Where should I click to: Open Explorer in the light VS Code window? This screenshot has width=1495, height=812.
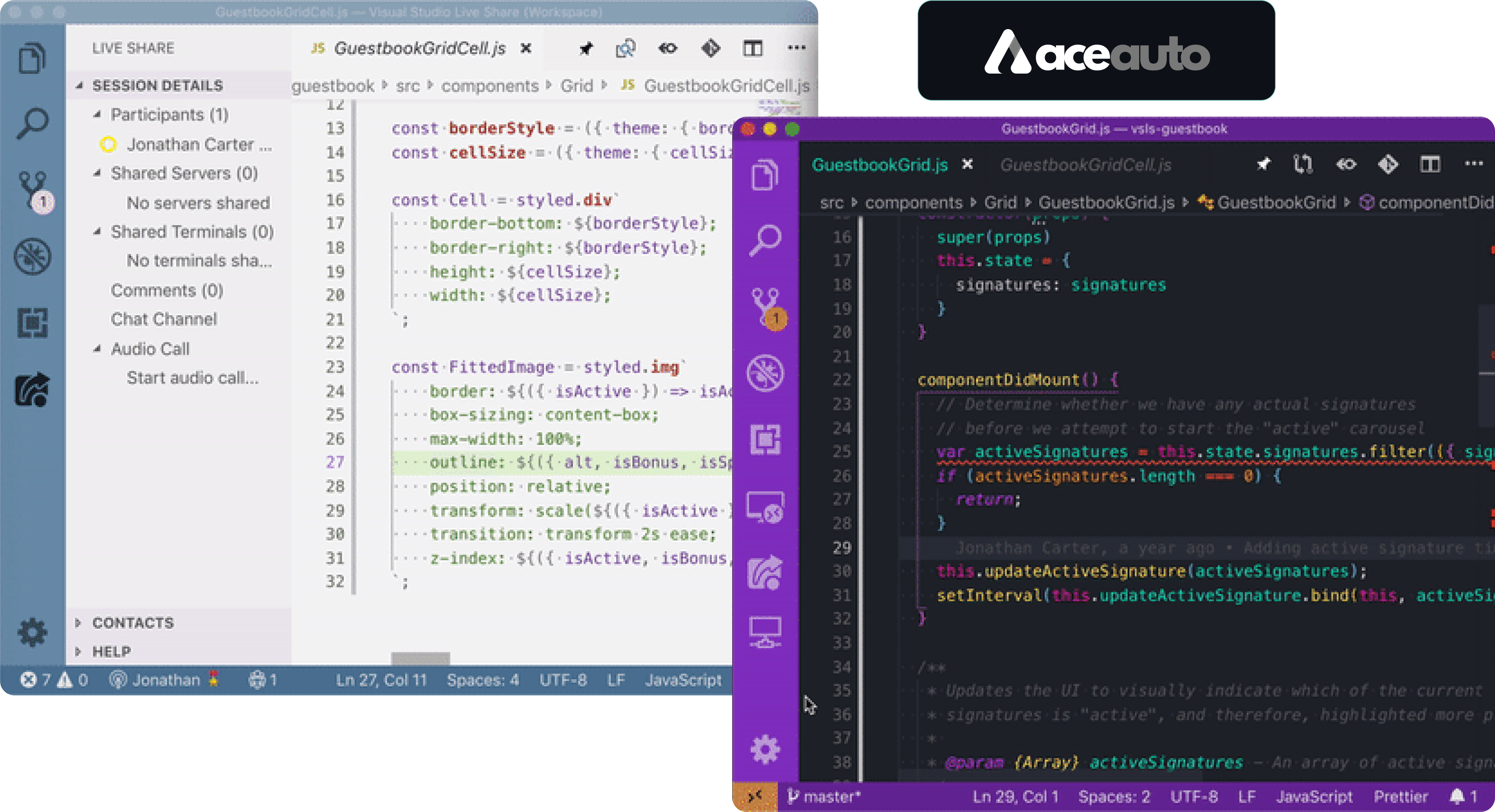[x=32, y=58]
